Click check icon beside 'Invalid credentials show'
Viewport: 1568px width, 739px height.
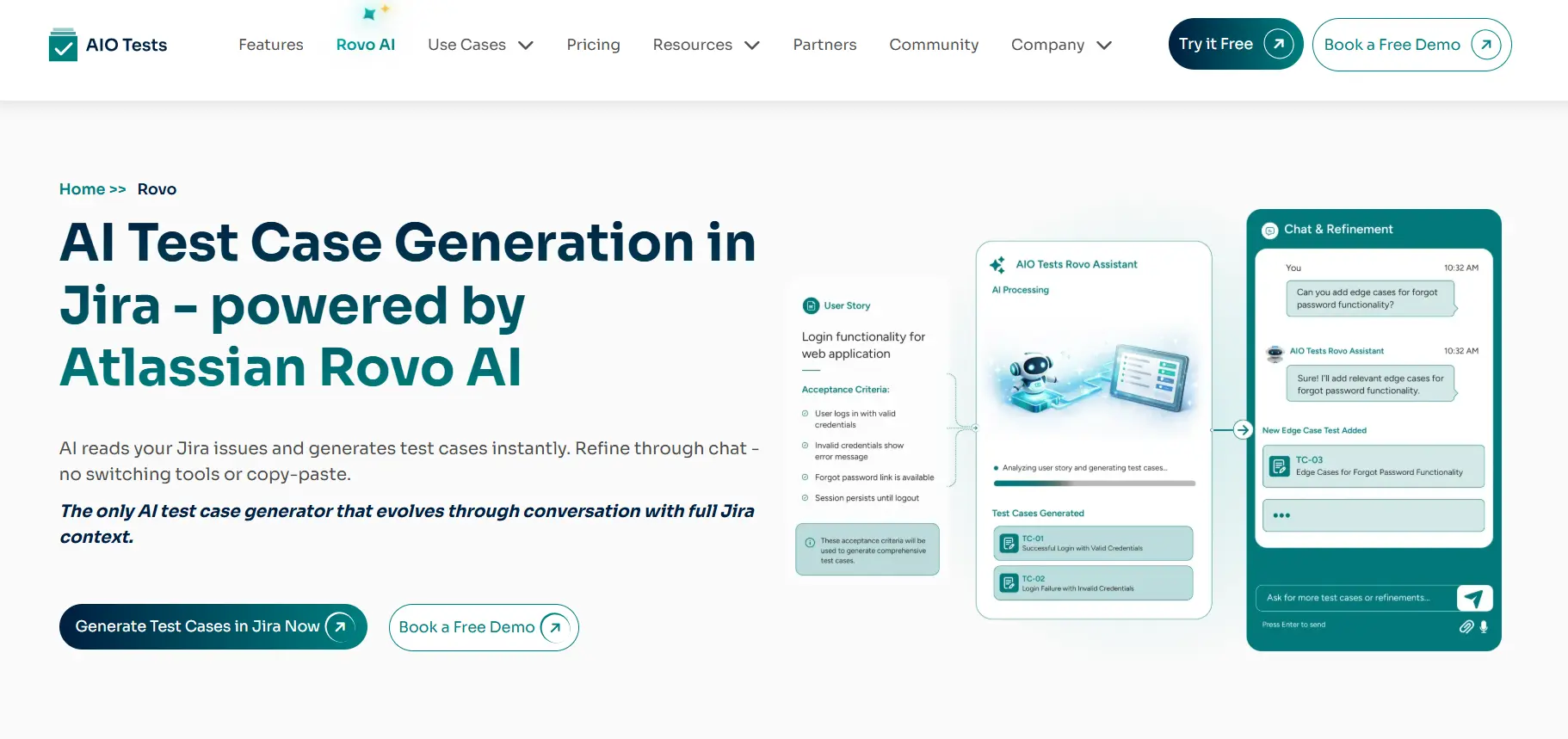(x=806, y=446)
